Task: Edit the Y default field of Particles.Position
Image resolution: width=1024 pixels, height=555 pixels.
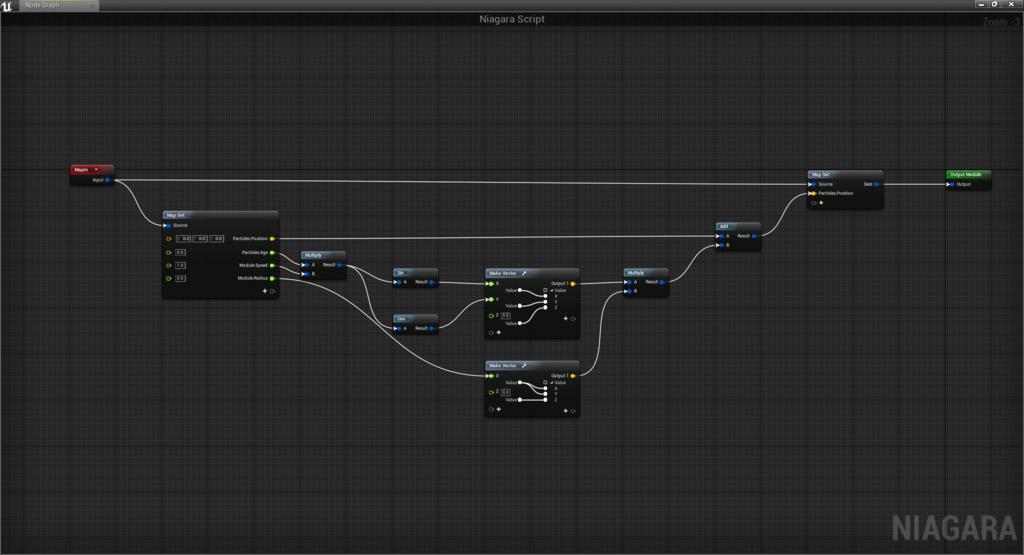Action: (200, 239)
